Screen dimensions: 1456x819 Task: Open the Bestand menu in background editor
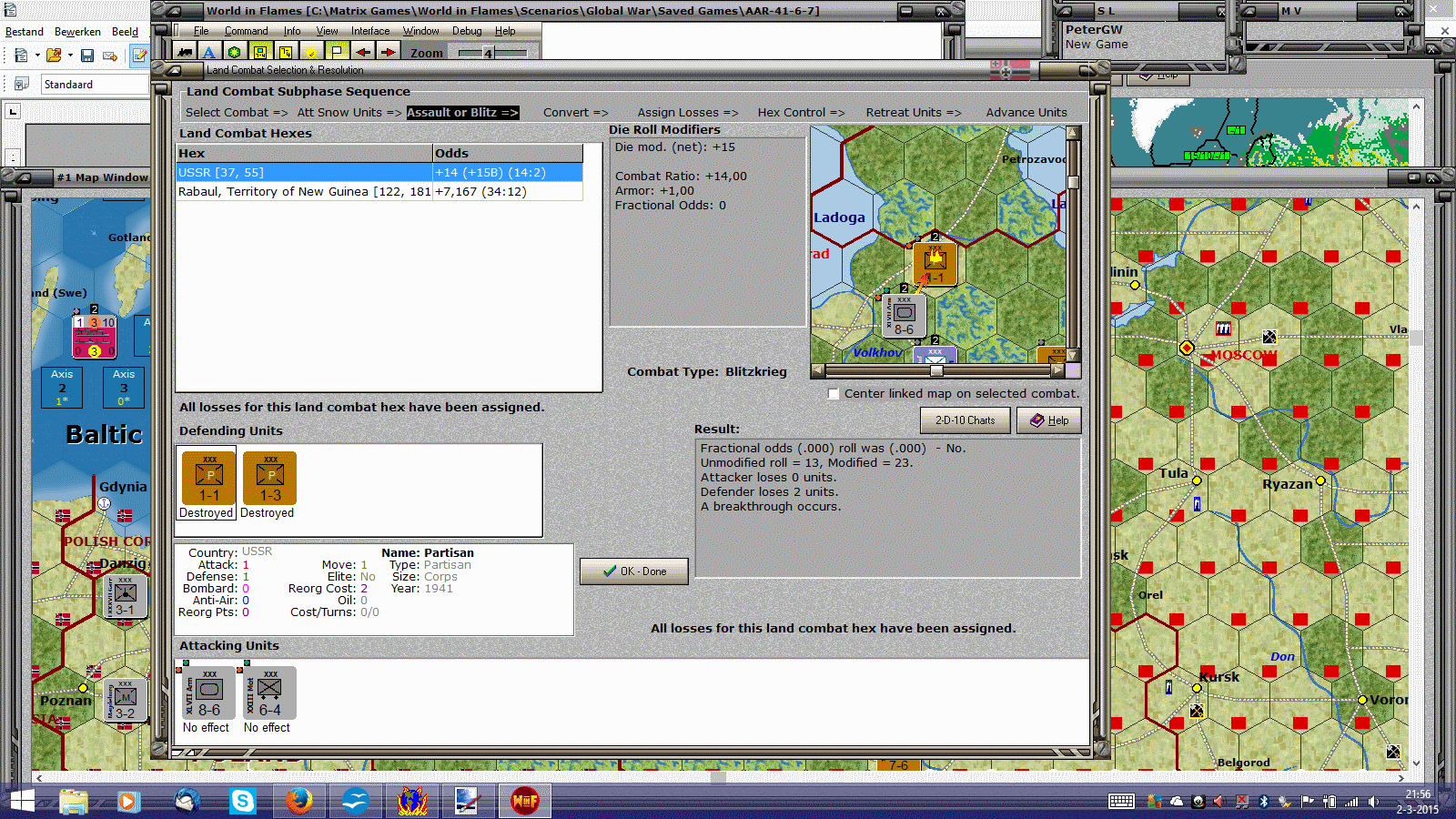point(25,32)
